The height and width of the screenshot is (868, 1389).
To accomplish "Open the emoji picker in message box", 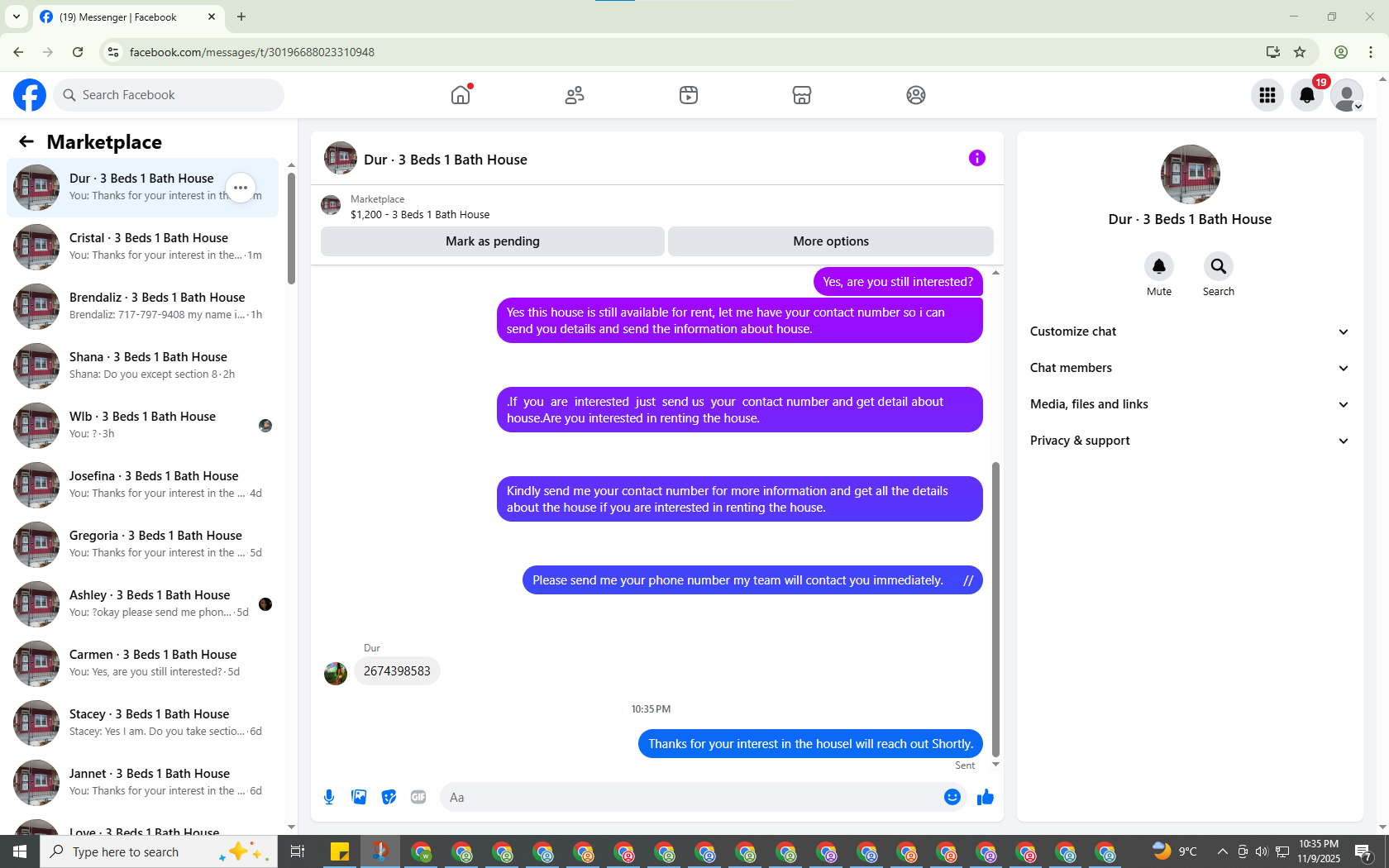I will [952, 797].
